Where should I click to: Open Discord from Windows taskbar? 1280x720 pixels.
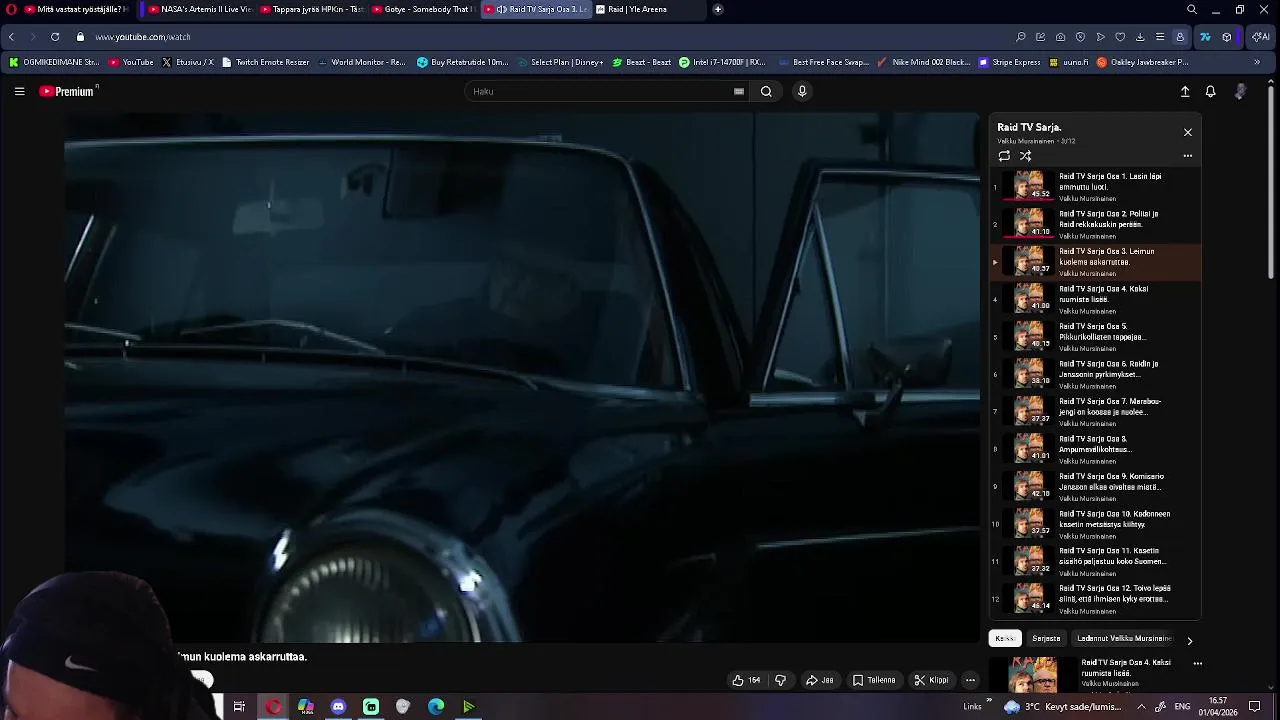coord(338,707)
